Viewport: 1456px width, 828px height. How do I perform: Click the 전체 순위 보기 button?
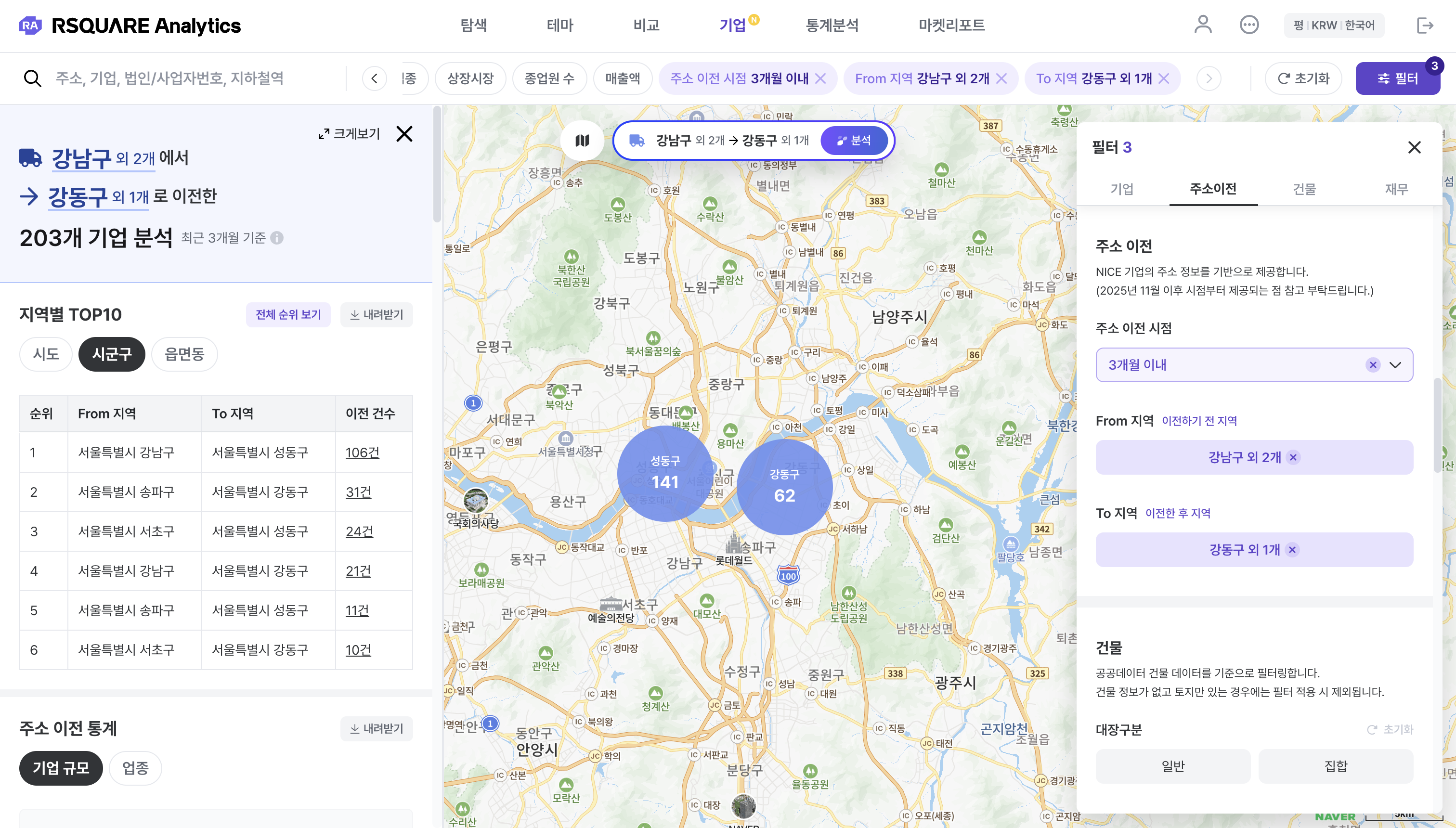tap(288, 314)
